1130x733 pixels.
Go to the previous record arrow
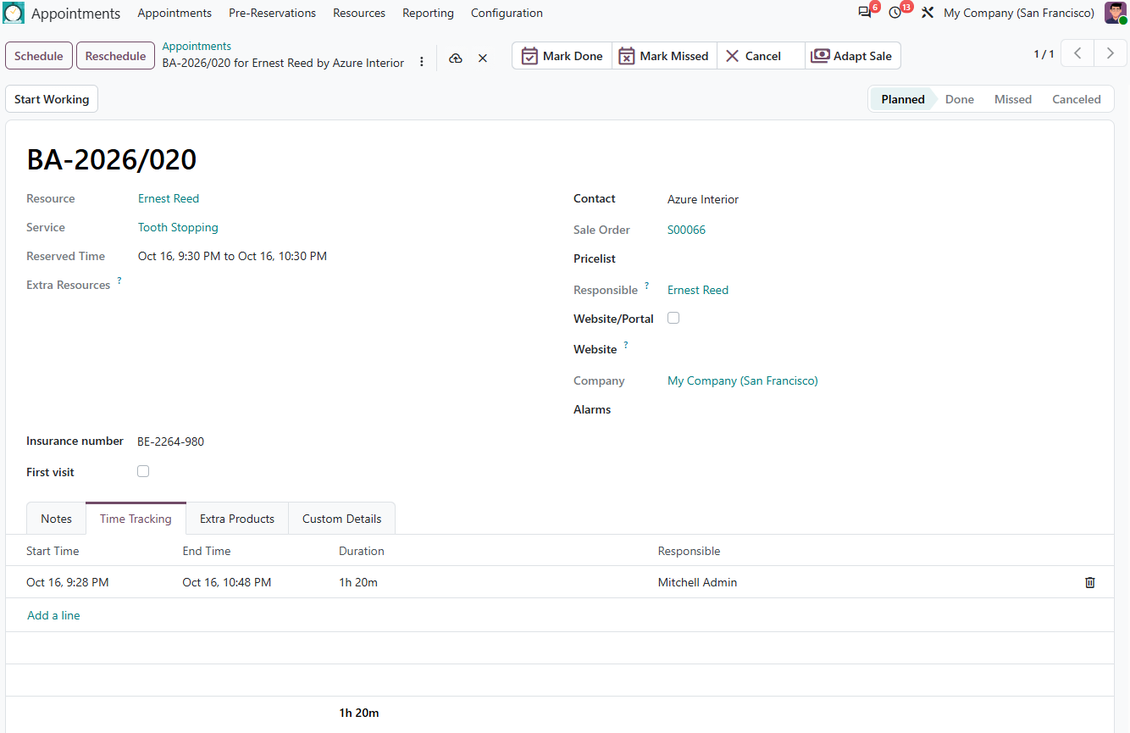[x=1078, y=53]
